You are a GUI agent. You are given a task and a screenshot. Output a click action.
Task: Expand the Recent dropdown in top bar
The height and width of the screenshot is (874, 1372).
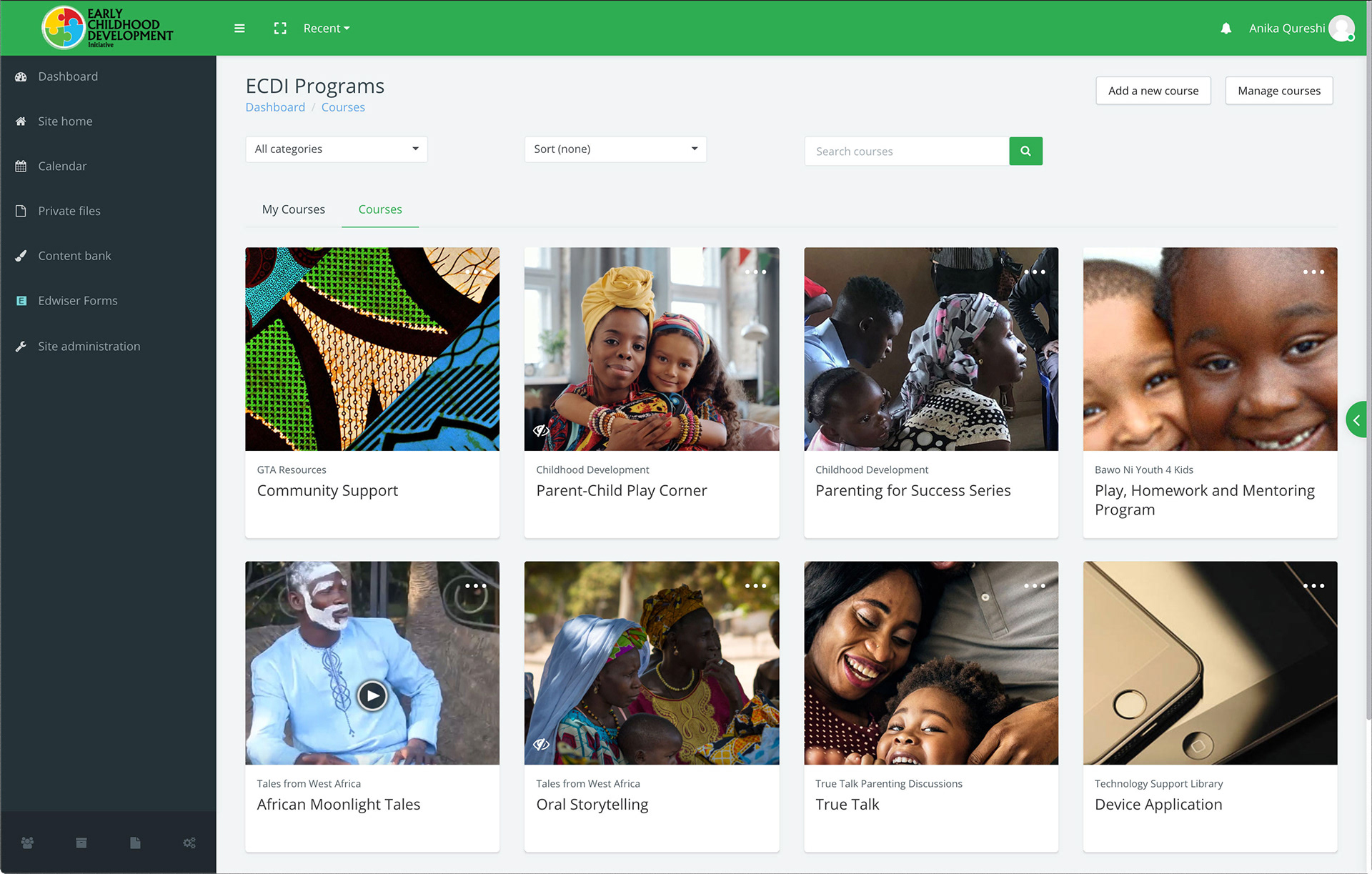pyautogui.click(x=327, y=29)
